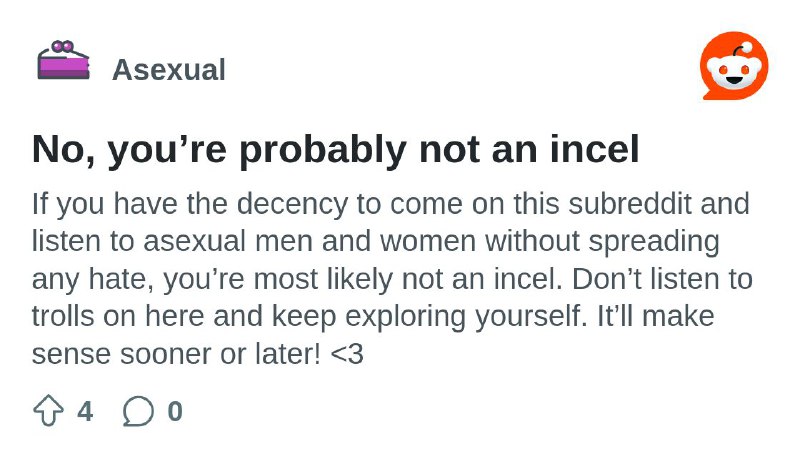
Task: Select the line 'sense sooner or later!'
Action: (x=197, y=354)
